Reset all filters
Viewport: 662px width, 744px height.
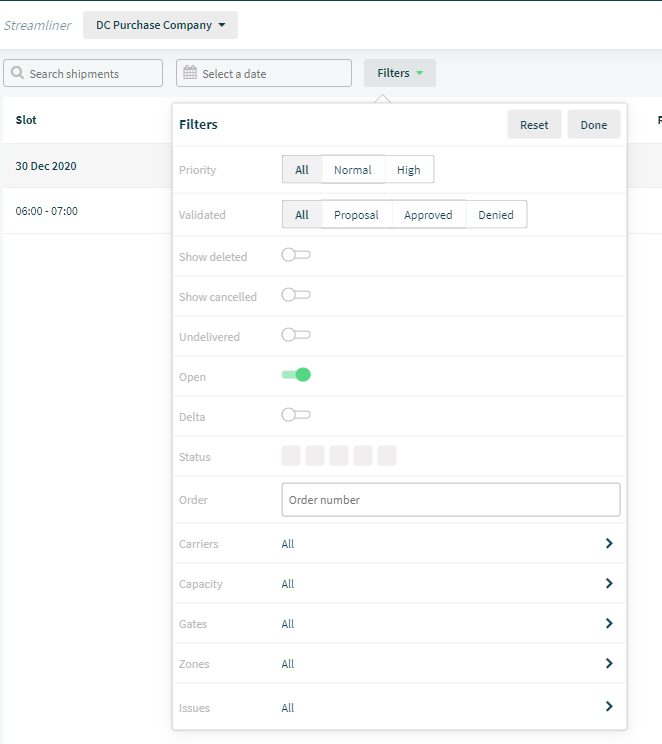pyautogui.click(x=534, y=125)
